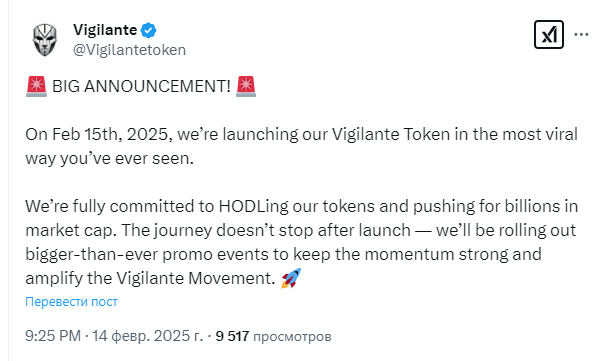Click the siren emoji before BIG ANNOUNCEMENT
The height and width of the screenshot is (361, 606).
(x=36, y=86)
